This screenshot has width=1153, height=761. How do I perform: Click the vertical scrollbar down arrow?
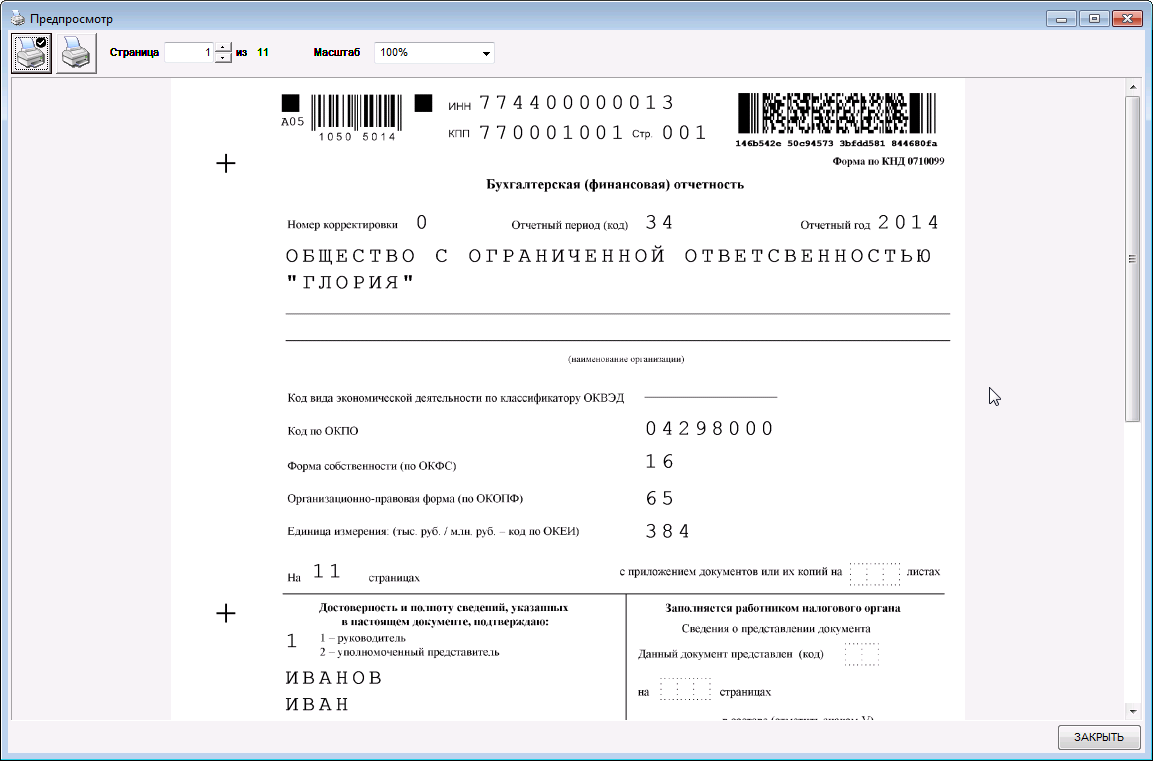point(1132,711)
